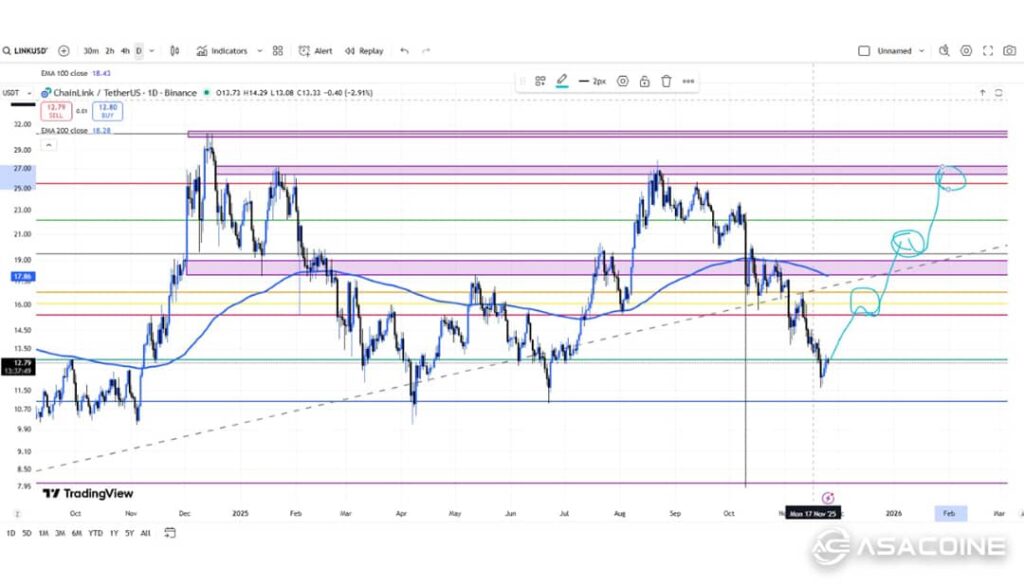Toggle the lock on the selected drawing
Image resolution: width=1024 pixels, height=586 pixels.
click(x=645, y=81)
